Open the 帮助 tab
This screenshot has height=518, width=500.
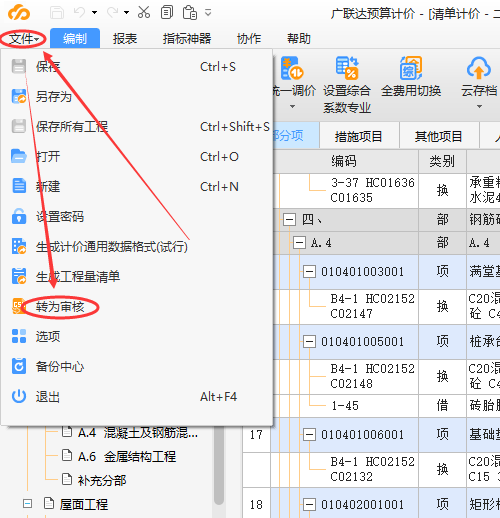coord(299,39)
